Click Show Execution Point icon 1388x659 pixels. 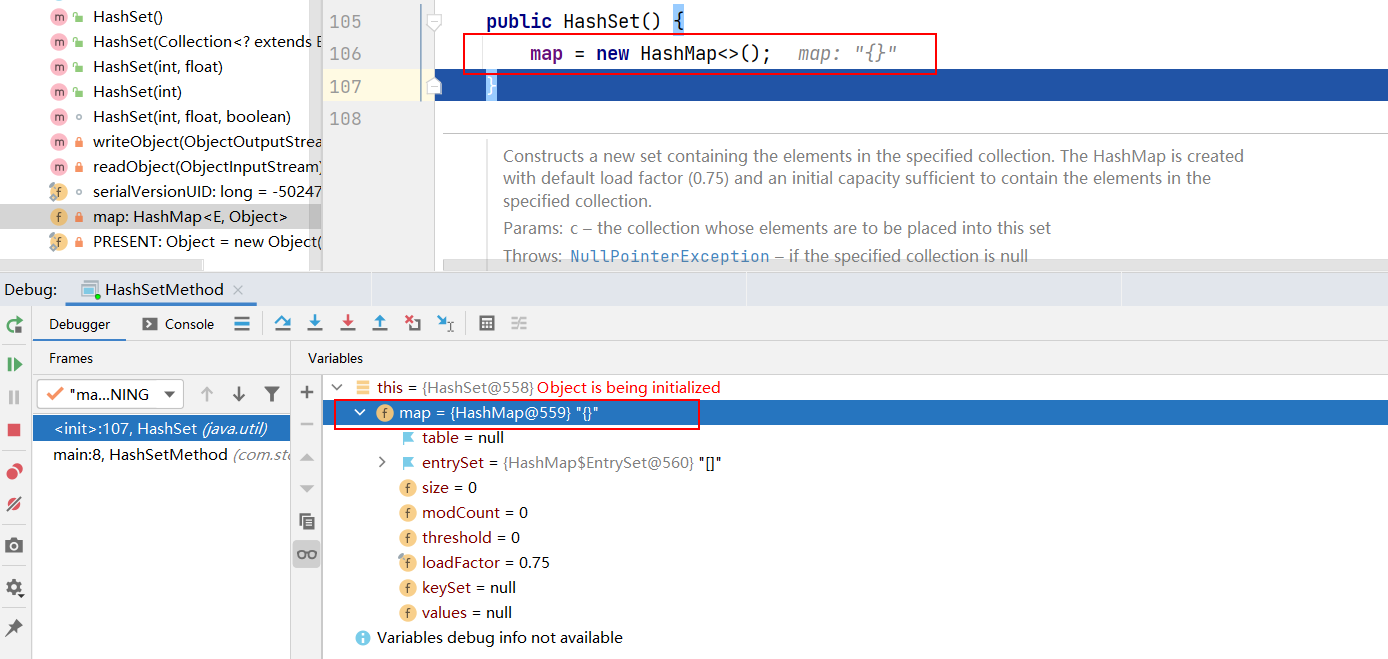pos(242,323)
